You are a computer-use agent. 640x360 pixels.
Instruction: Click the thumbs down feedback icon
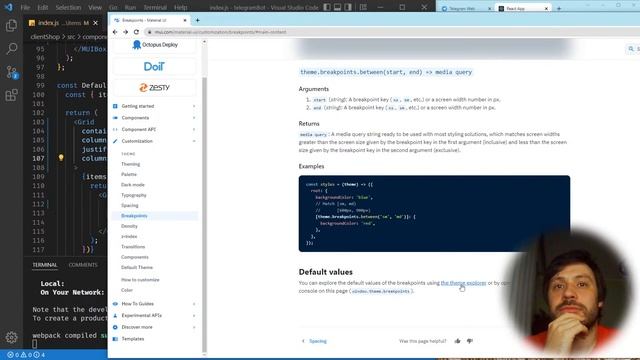pyautogui.click(x=470, y=341)
